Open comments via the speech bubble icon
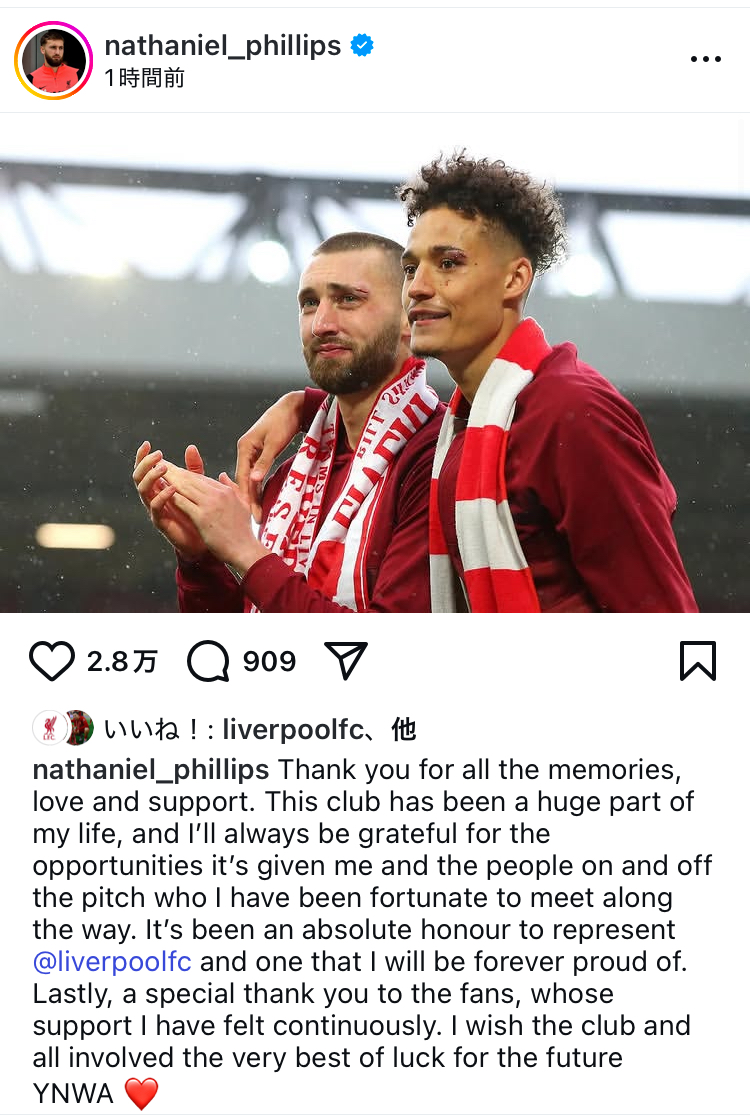Viewport: 750px width, 1120px height. point(208,661)
